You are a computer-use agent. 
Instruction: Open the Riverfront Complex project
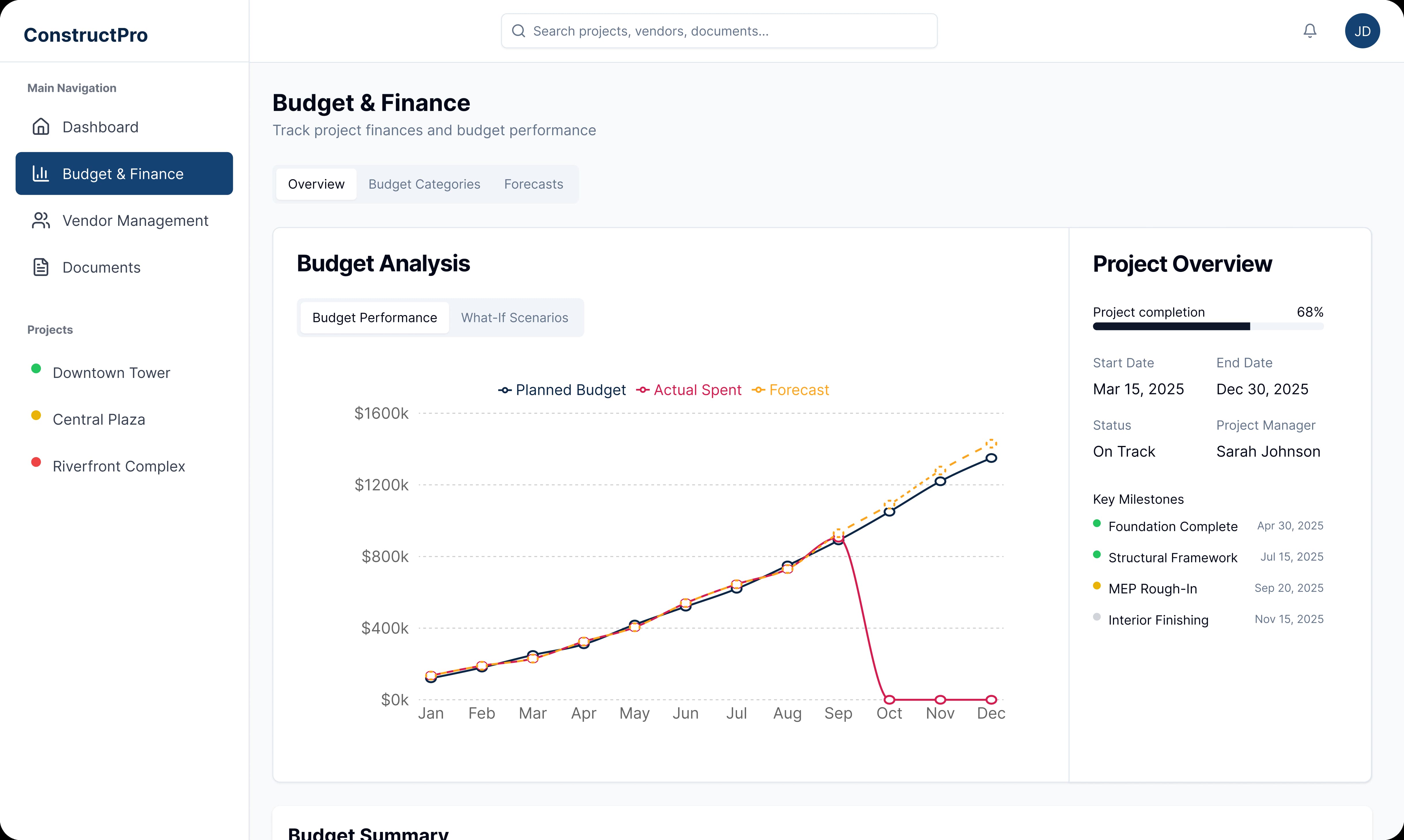point(119,466)
